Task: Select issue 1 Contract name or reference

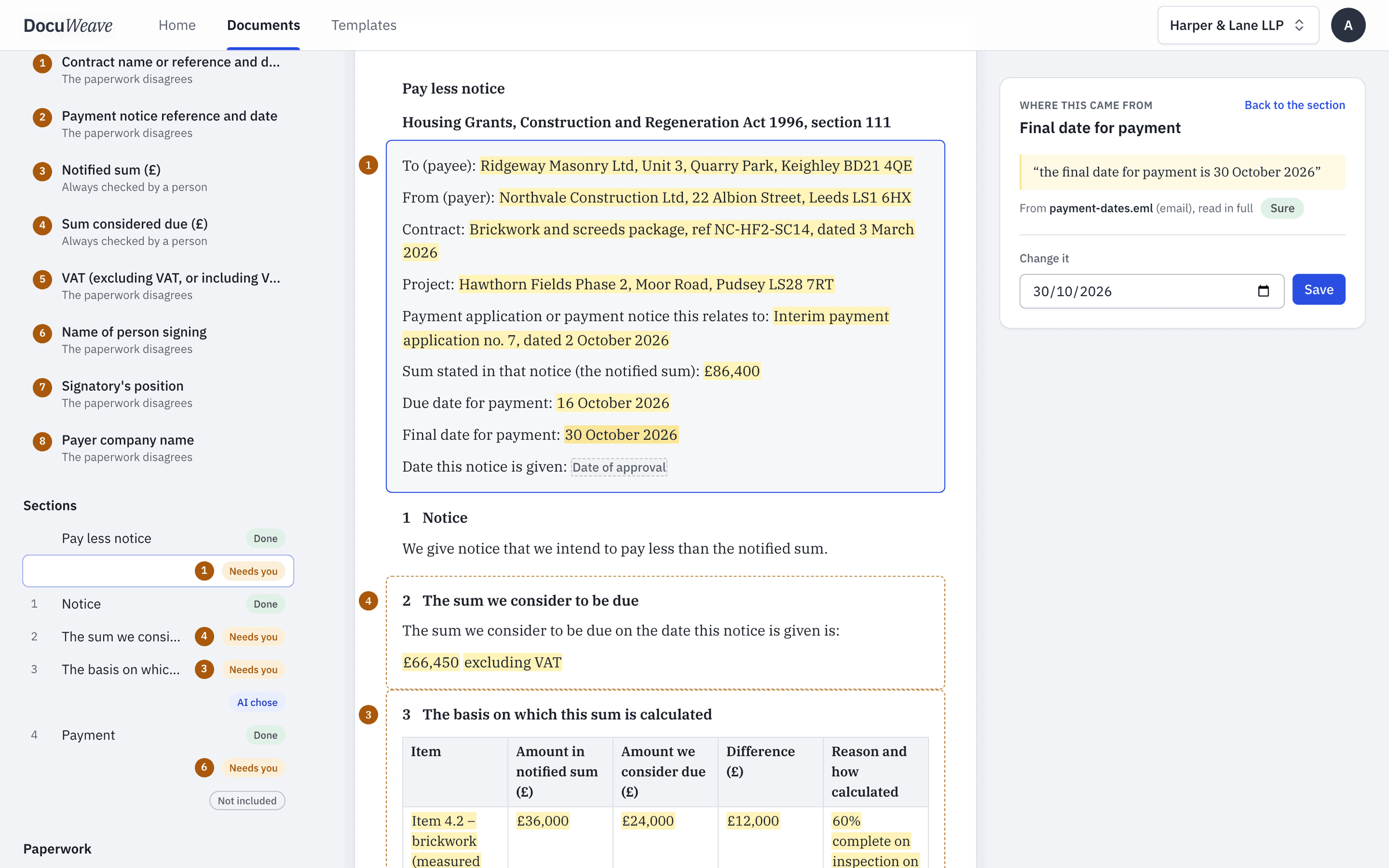Action: pos(157,70)
